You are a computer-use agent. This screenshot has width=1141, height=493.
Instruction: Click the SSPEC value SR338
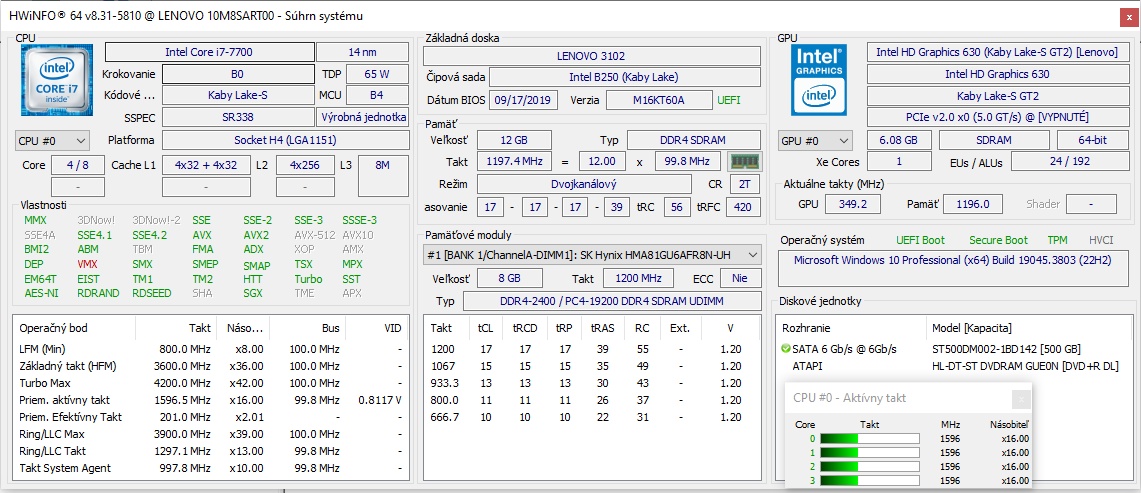tap(238, 117)
